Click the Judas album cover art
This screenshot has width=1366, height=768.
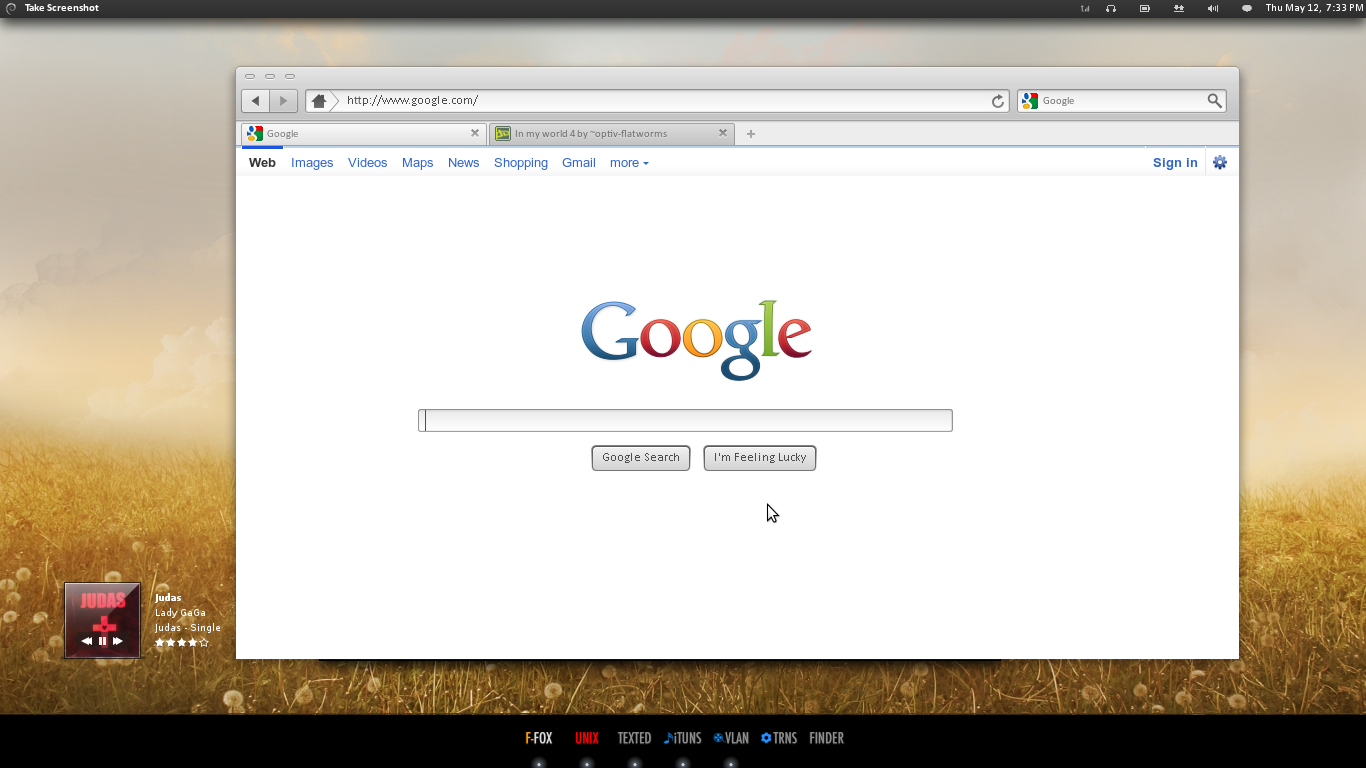tap(102, 620)
